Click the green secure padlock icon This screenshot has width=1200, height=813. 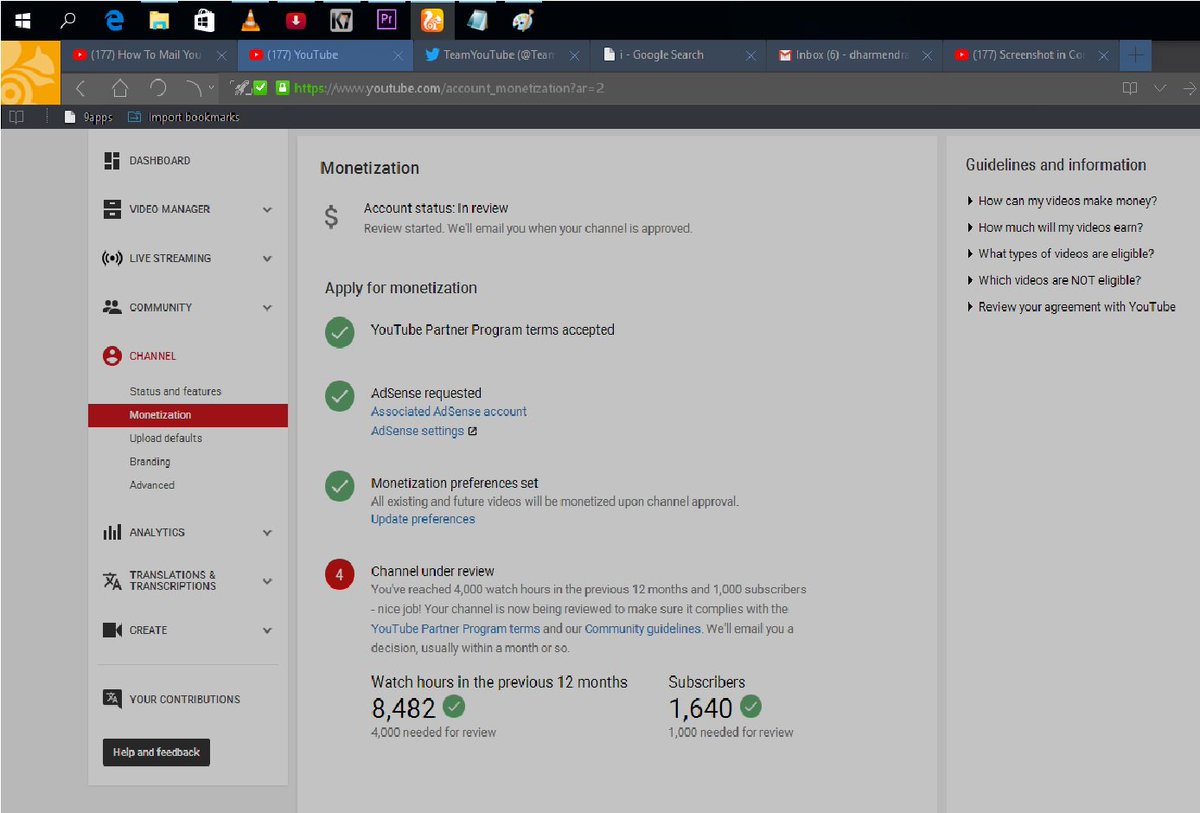pos(282,88)
